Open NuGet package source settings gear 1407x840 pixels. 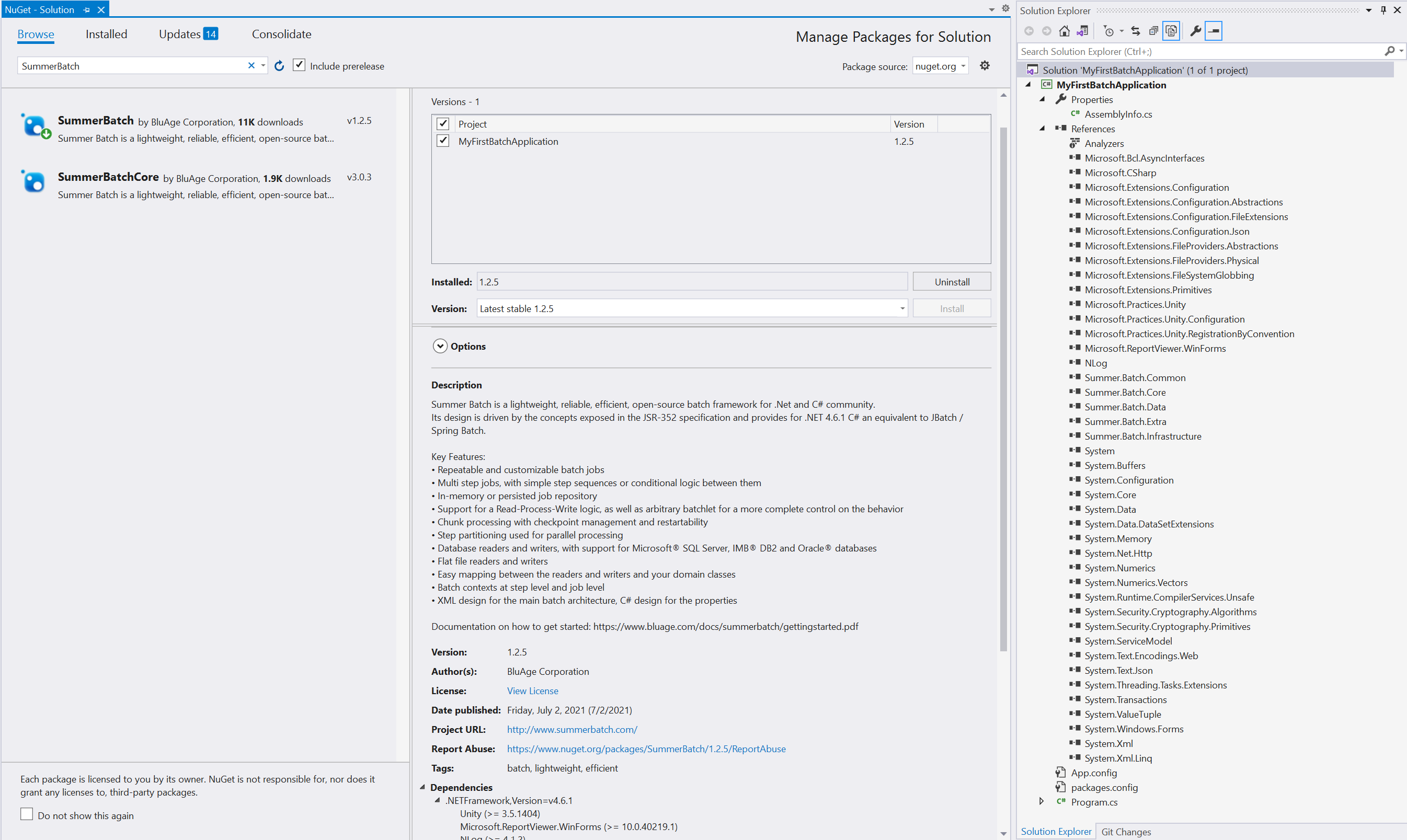tap(985, 66)
